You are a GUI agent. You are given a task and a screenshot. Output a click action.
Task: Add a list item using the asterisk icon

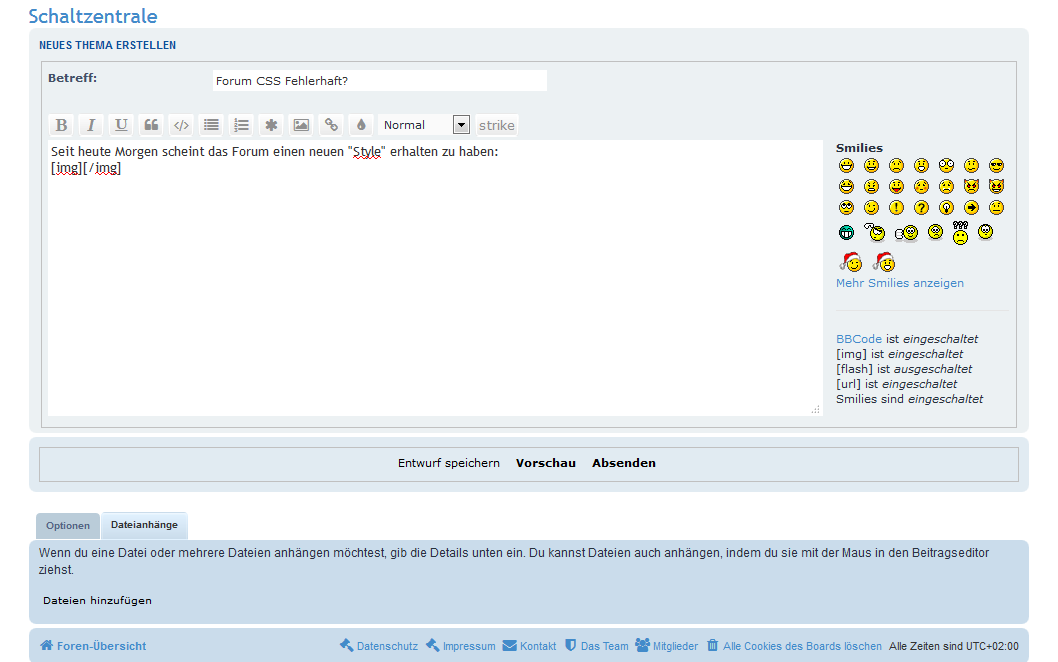271,125
